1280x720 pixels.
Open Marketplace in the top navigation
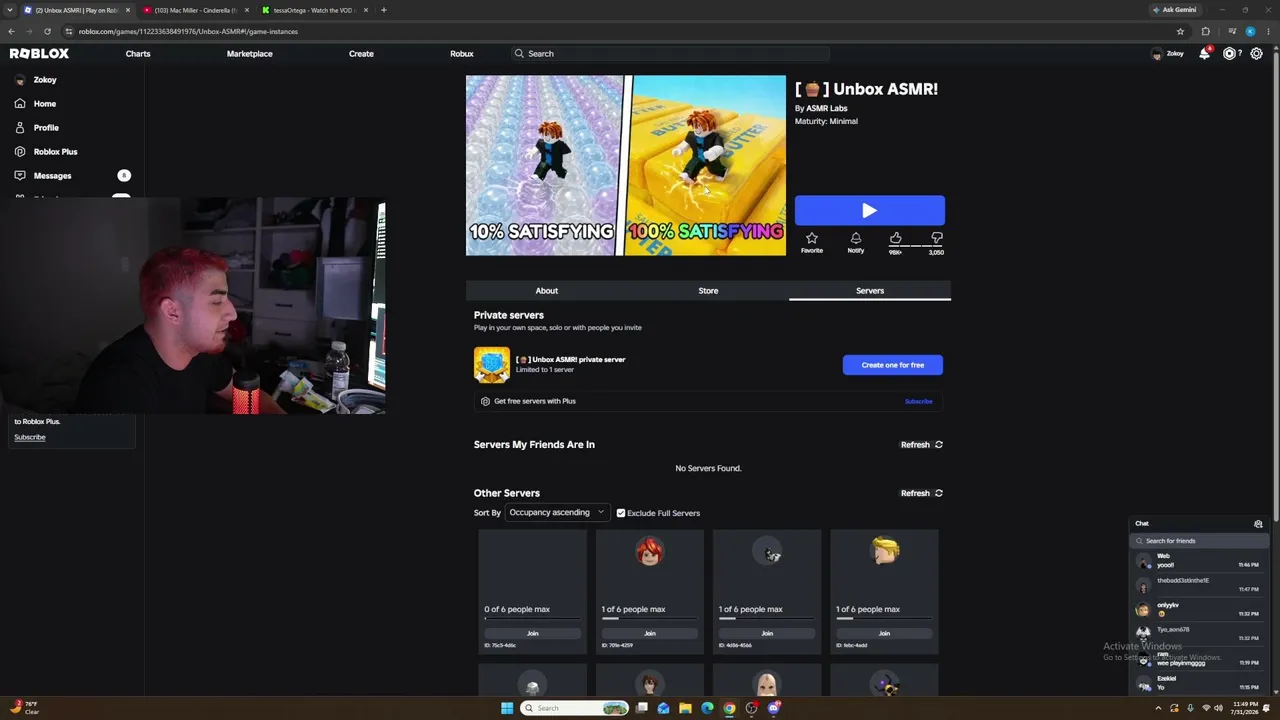249,54
